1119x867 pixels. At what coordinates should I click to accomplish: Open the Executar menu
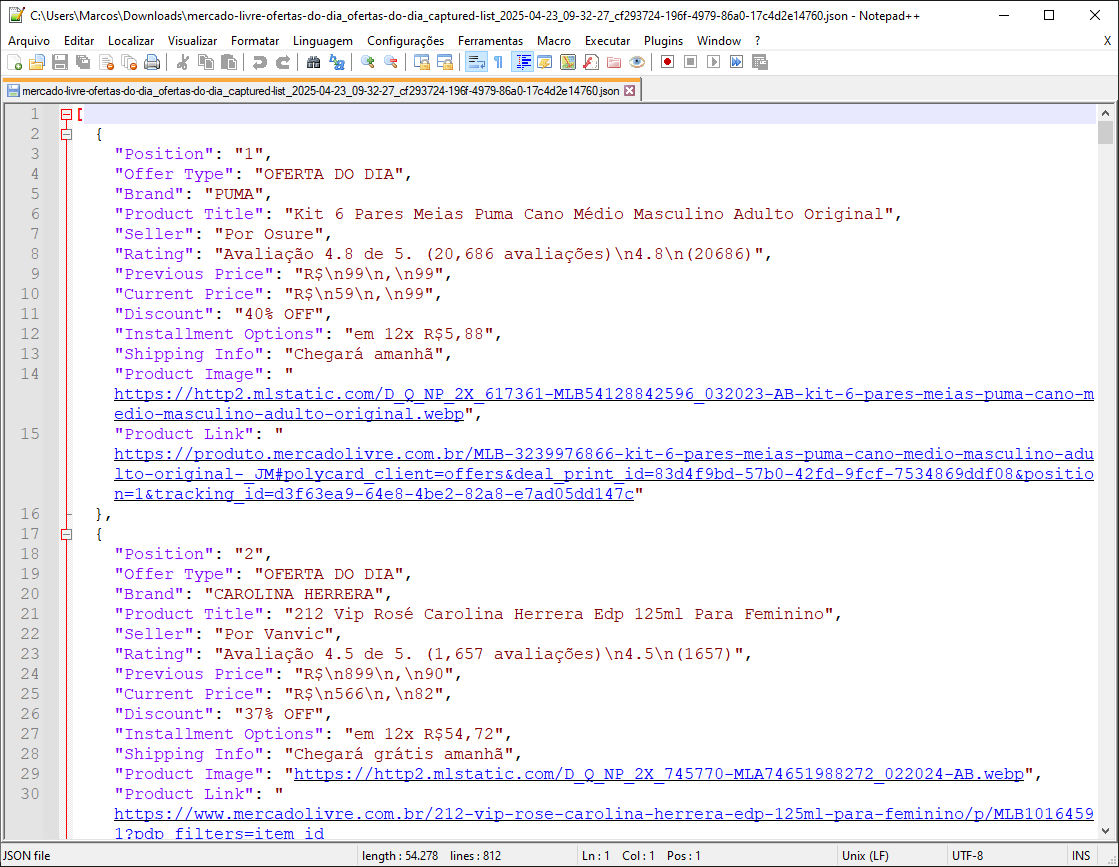coord(607,41)
